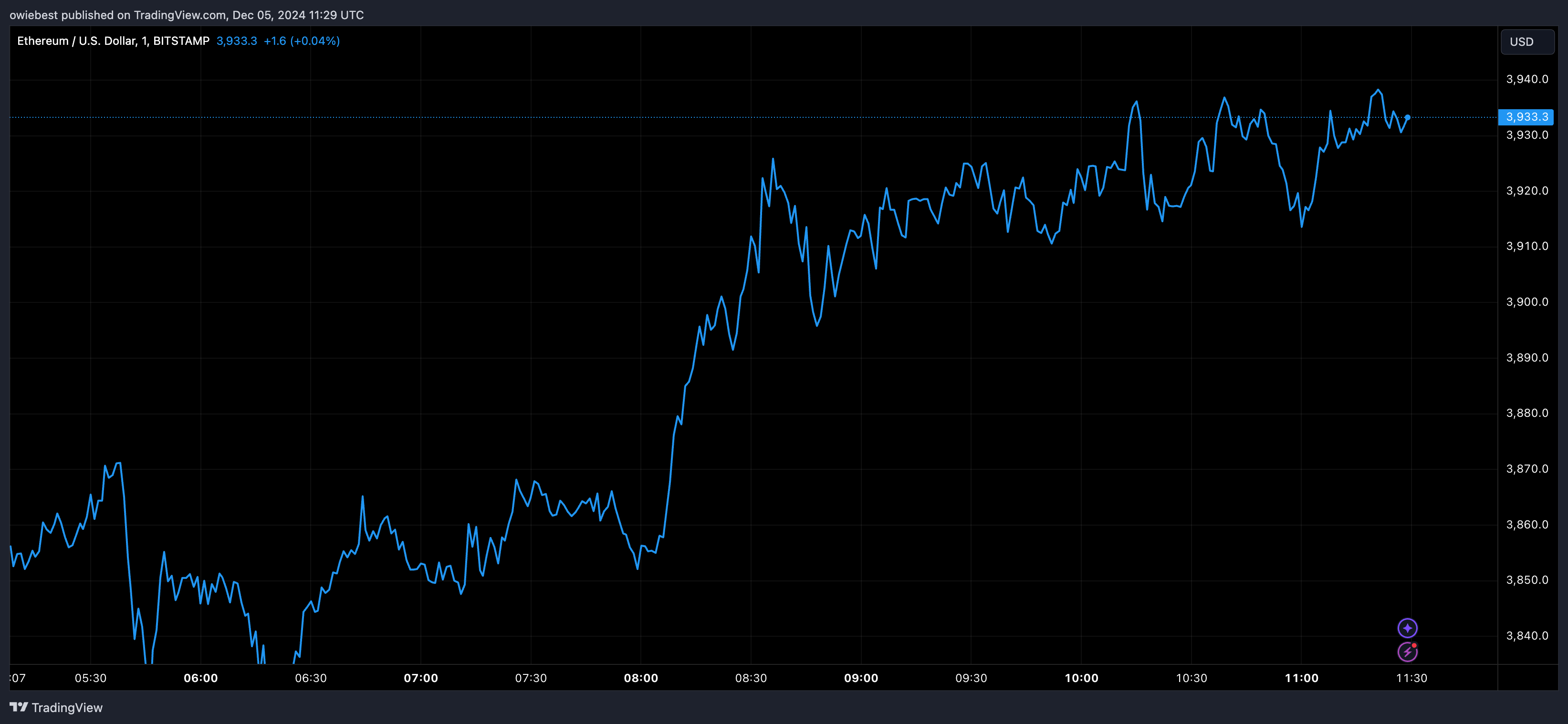Click the 06:00 time axis label
The height and width of the screenshot is (724, 1568).
tap(201, 678)
